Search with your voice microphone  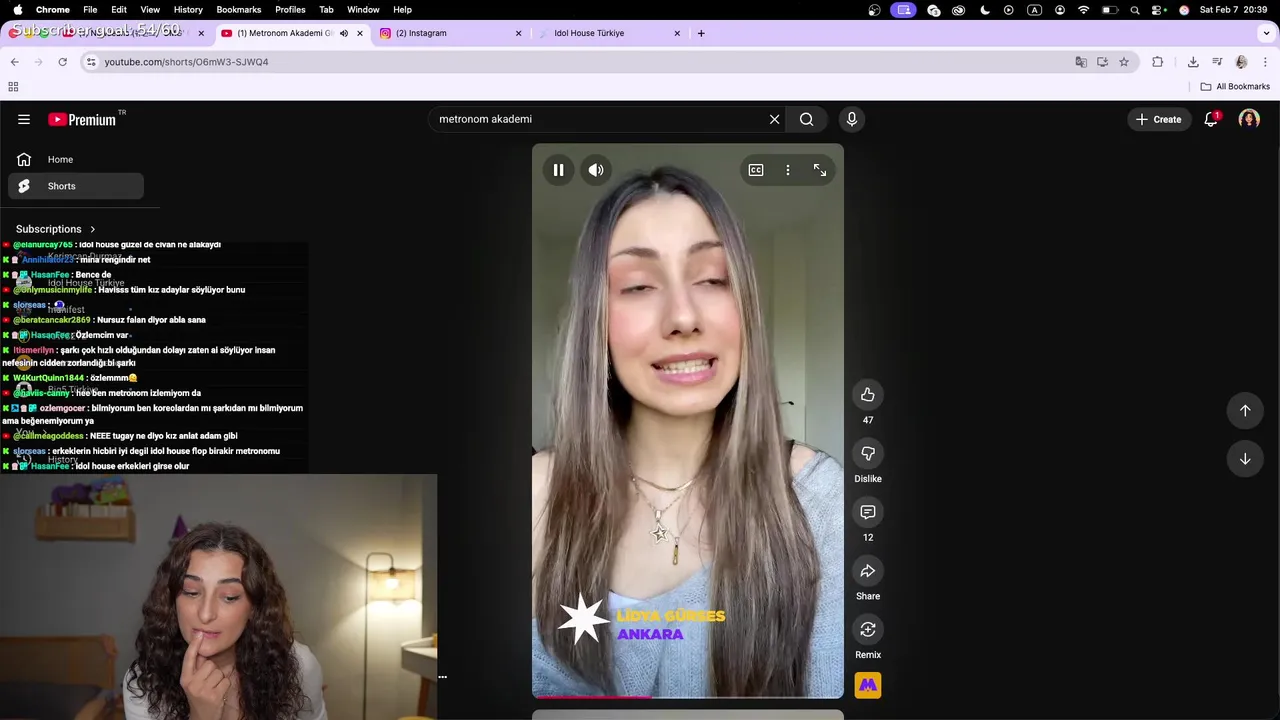[x=852, y=119]
